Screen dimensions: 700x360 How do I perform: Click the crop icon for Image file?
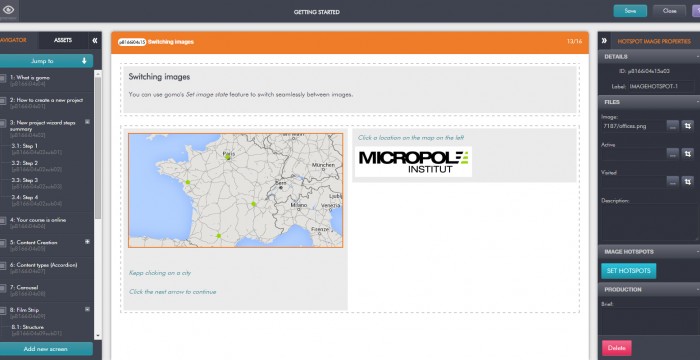pos(688,126)
